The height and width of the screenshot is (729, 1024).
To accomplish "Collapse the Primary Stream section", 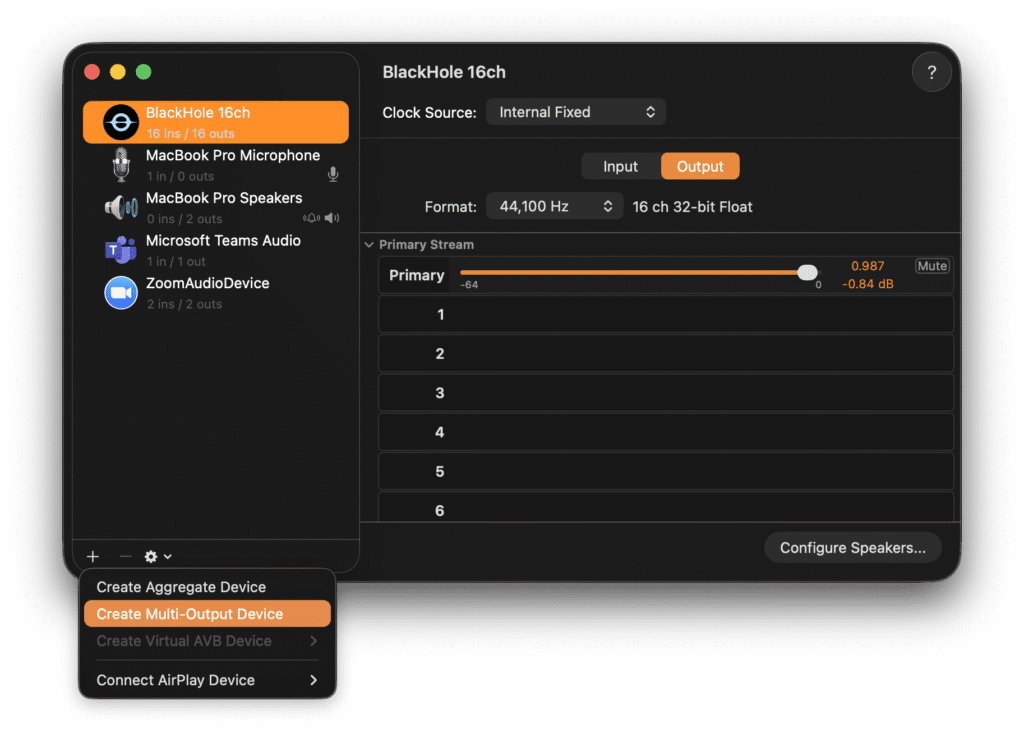I will click(x=370, y=245).
